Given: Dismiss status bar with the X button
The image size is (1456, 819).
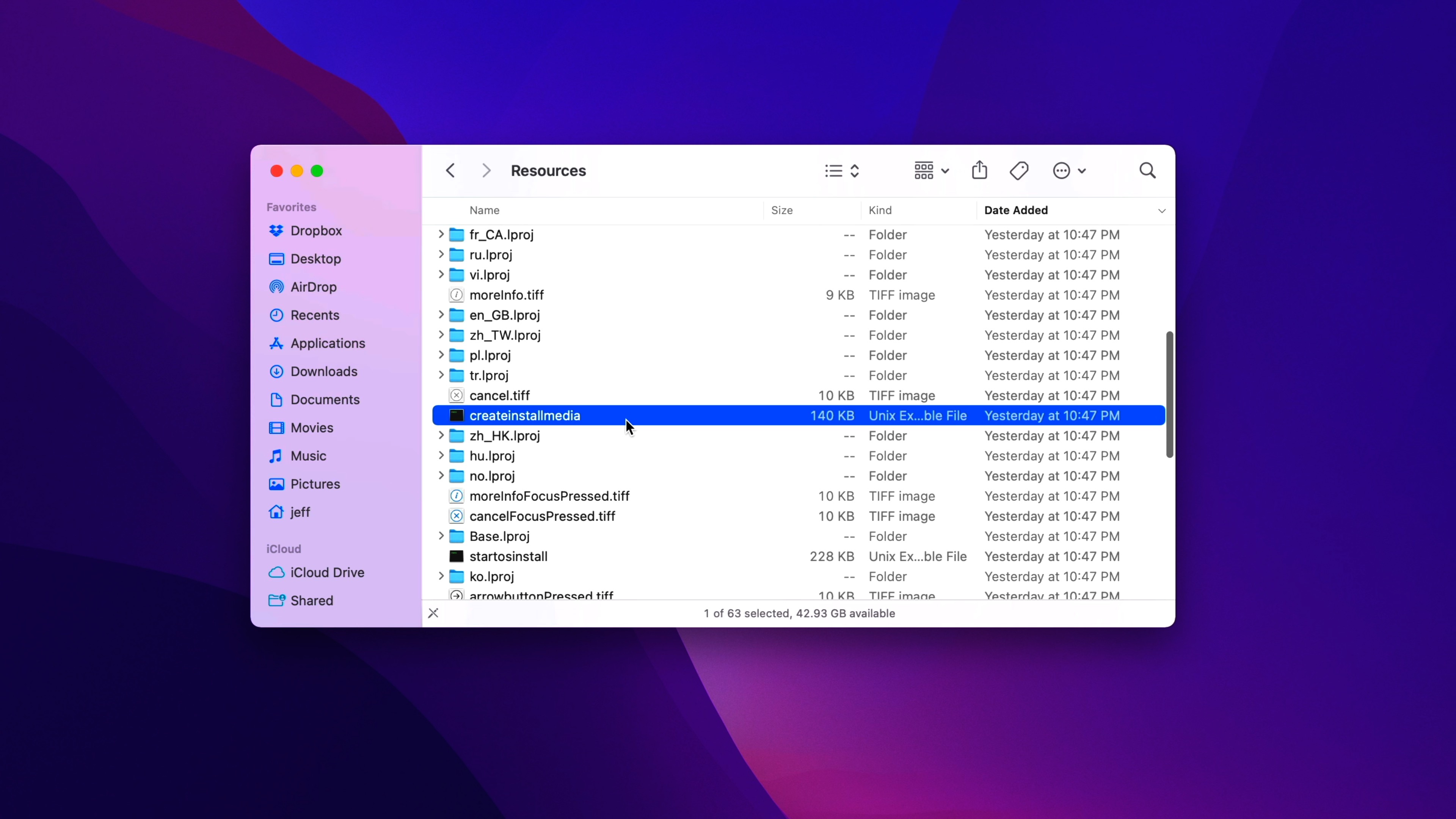Looking at the screenshot, I should [x=433, y=613].
